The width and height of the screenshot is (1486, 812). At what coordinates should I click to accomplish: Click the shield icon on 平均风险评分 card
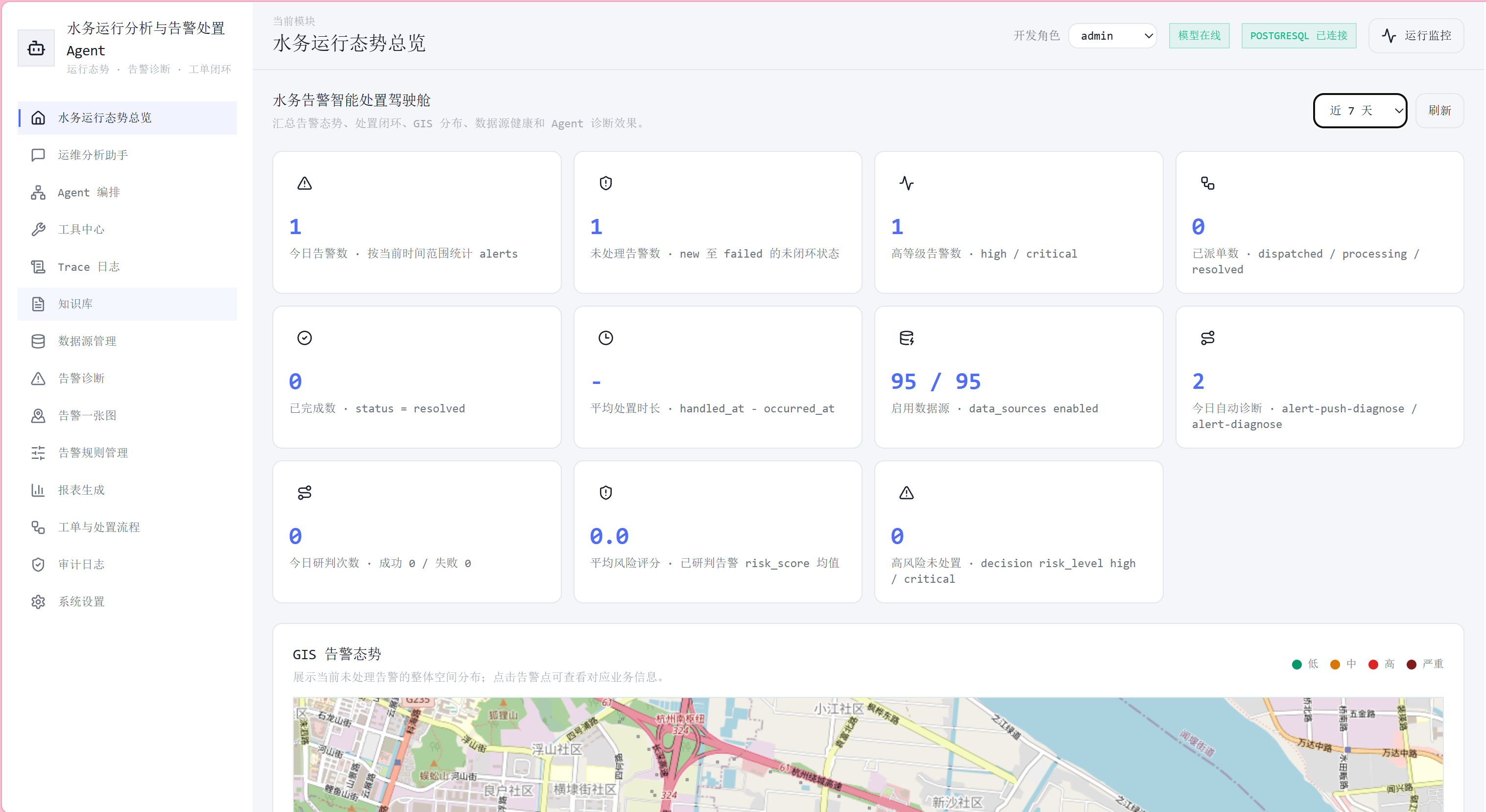606,493
